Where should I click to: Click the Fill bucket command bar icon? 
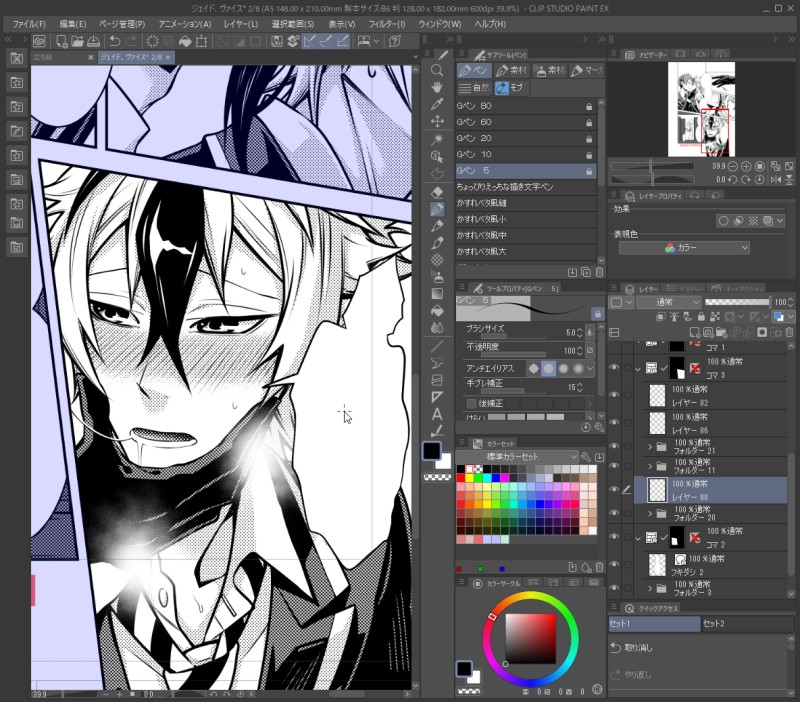185,41
